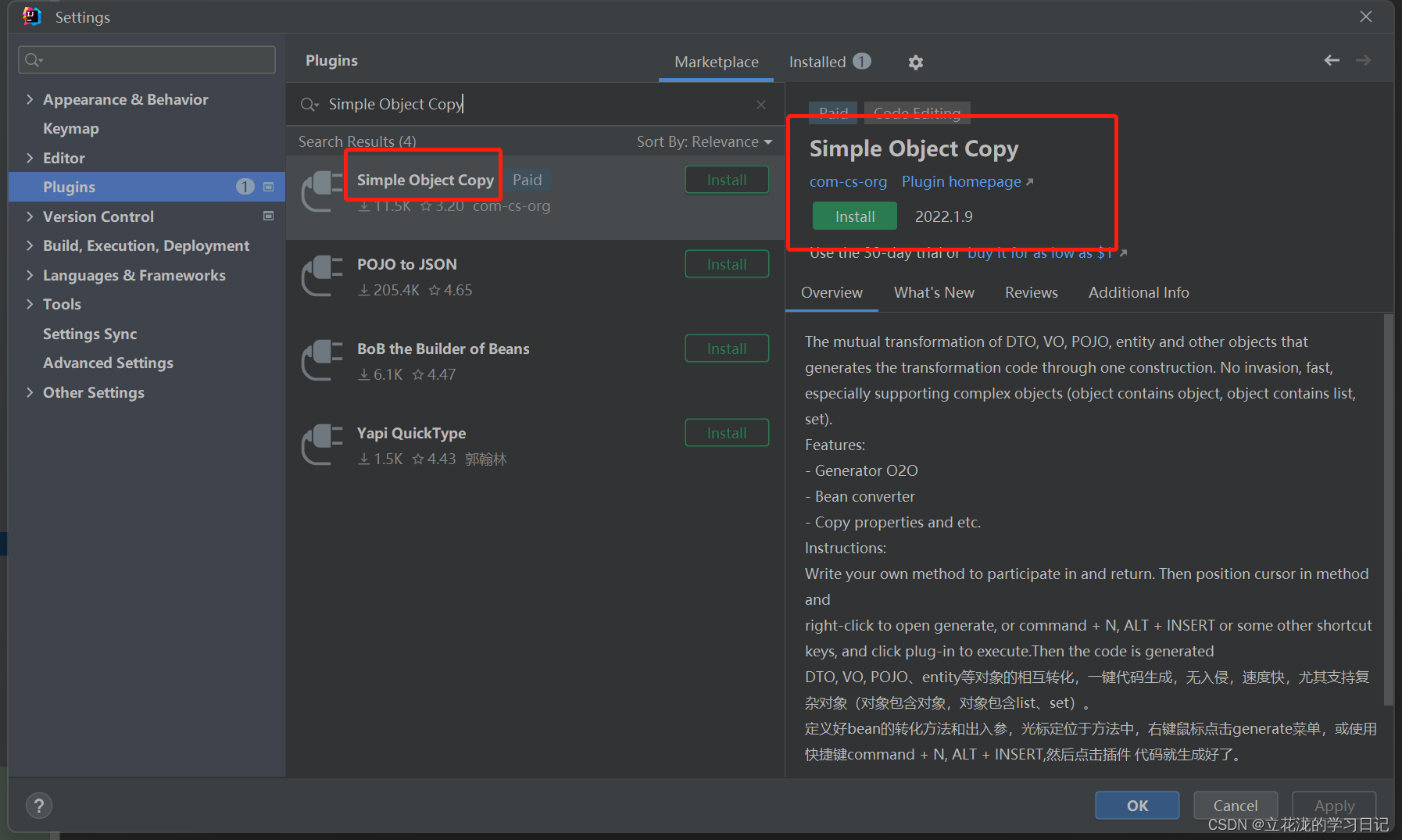Open the buy it for as low link
The height and width of the screenshot is (840, 1402).
(x=1046, y=253)
